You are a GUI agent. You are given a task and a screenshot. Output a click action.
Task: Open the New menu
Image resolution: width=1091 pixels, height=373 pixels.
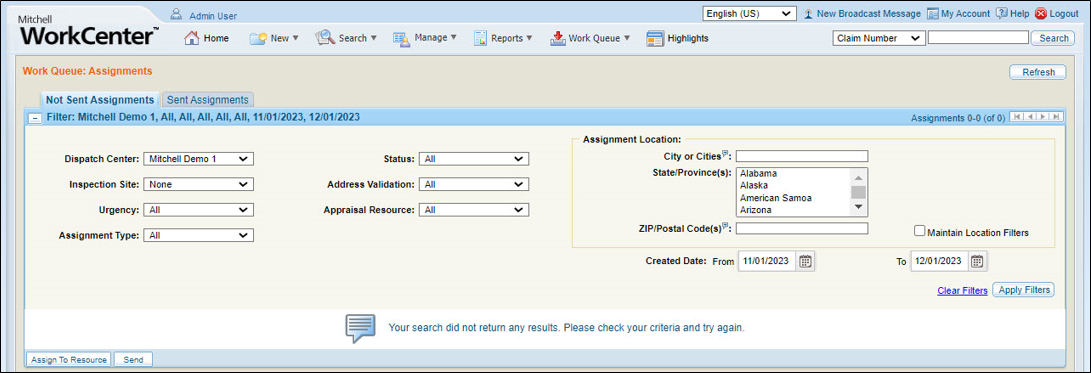(274, 38)
